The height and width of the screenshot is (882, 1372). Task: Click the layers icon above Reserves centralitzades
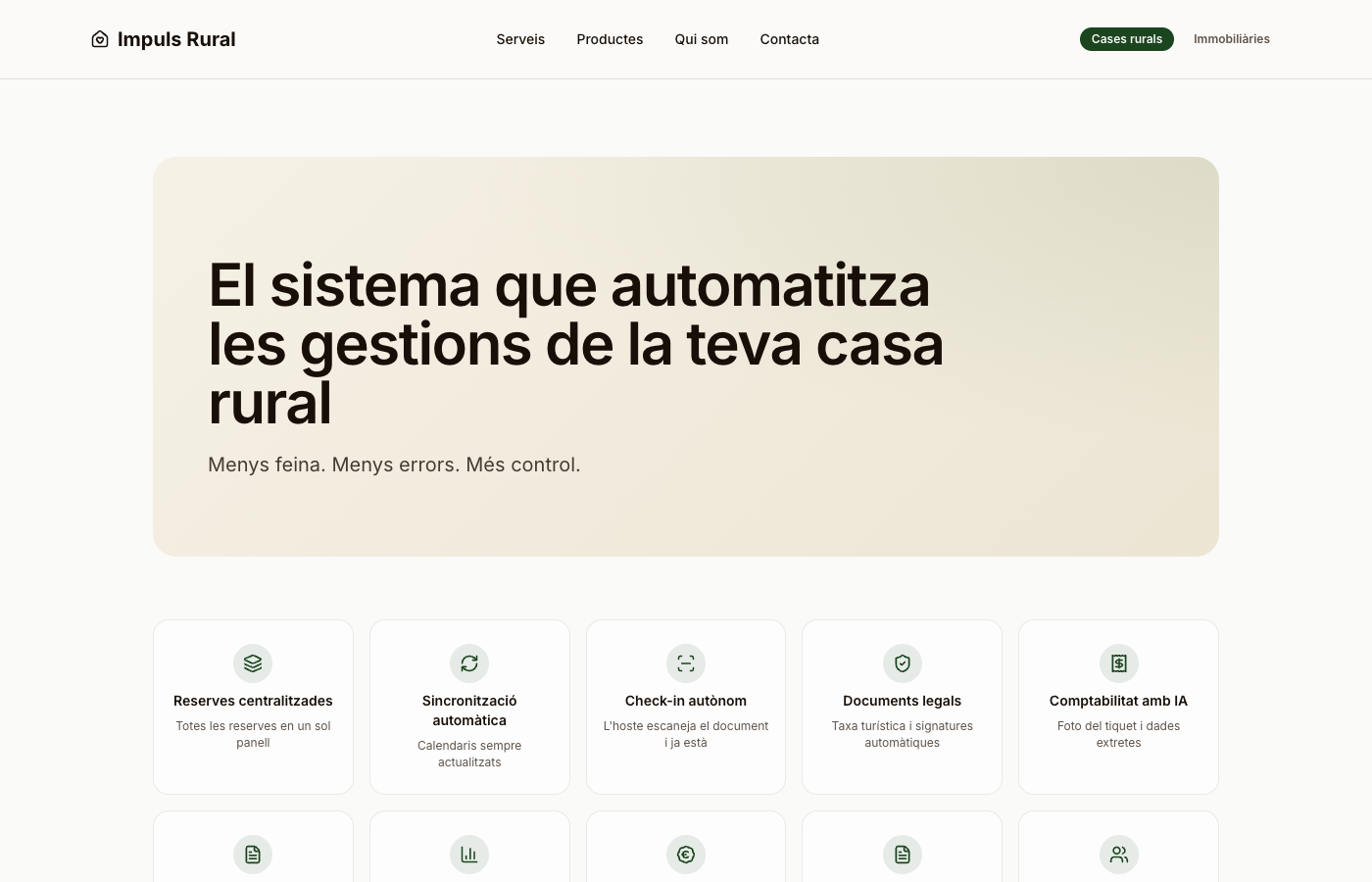(x=253, y=663)
